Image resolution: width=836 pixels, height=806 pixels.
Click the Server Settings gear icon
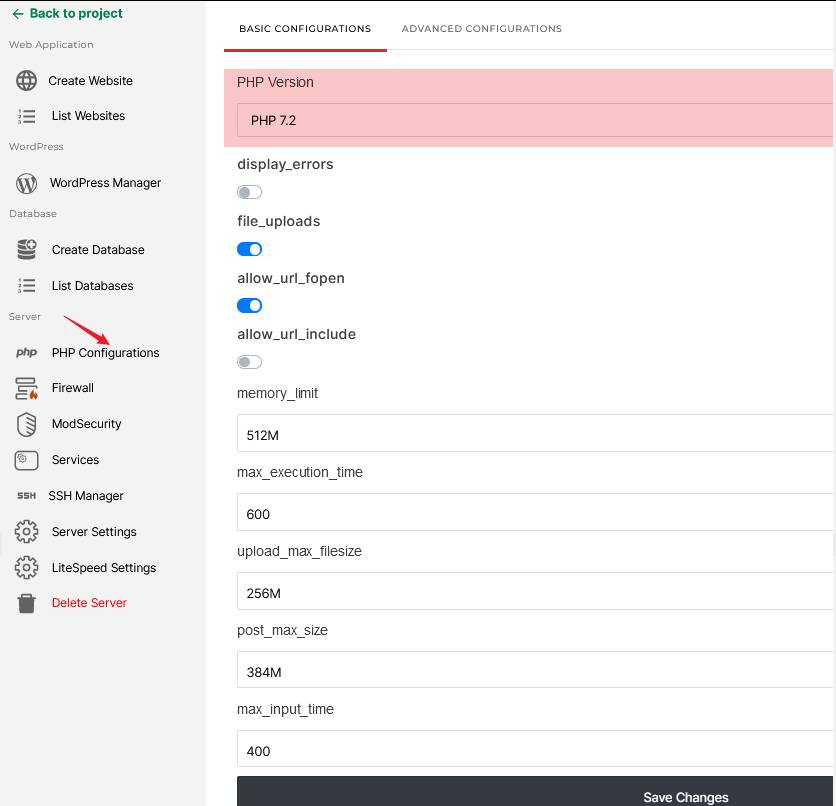[26, 531]
